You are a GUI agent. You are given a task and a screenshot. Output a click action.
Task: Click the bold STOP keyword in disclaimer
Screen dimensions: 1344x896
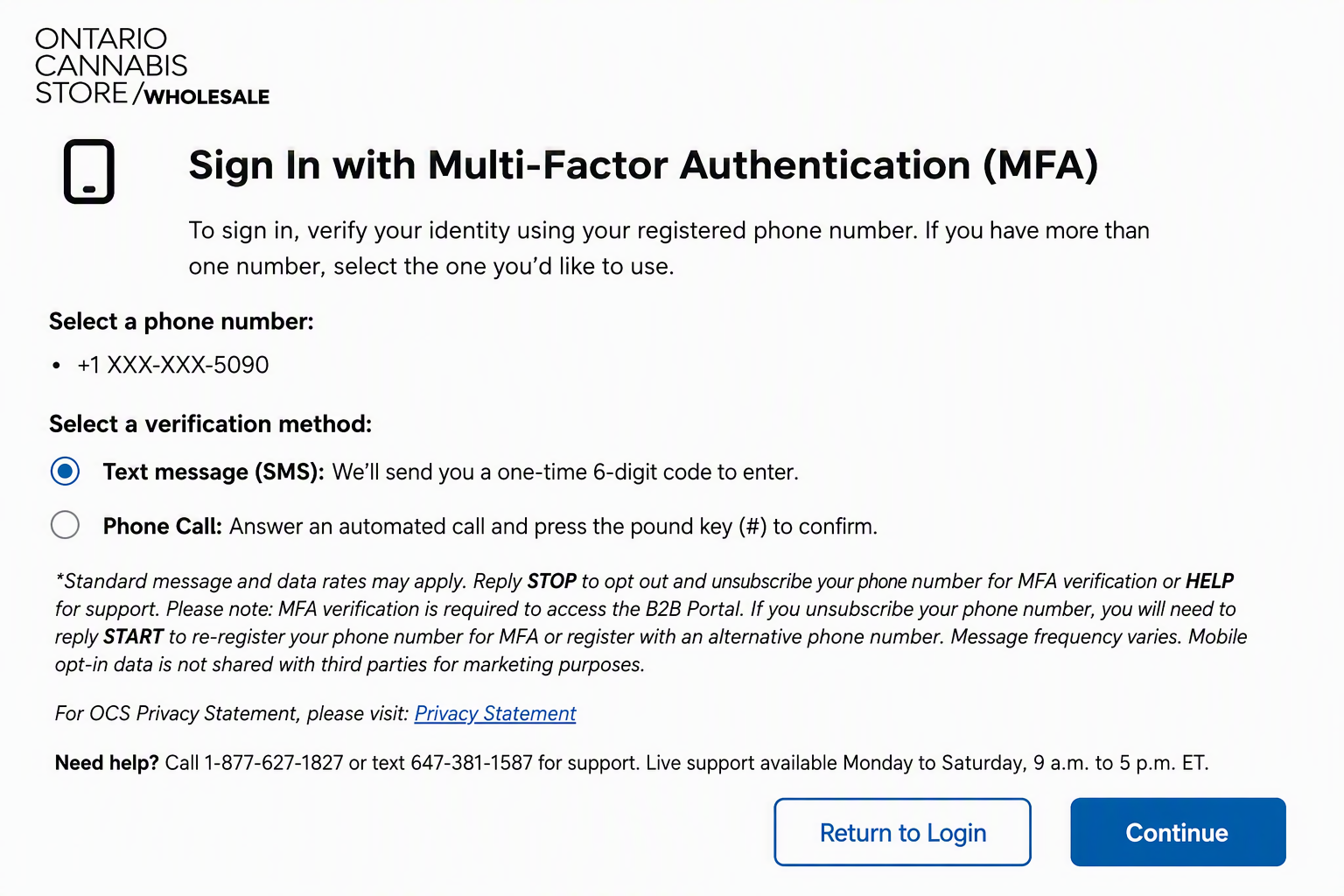point(551,582)
